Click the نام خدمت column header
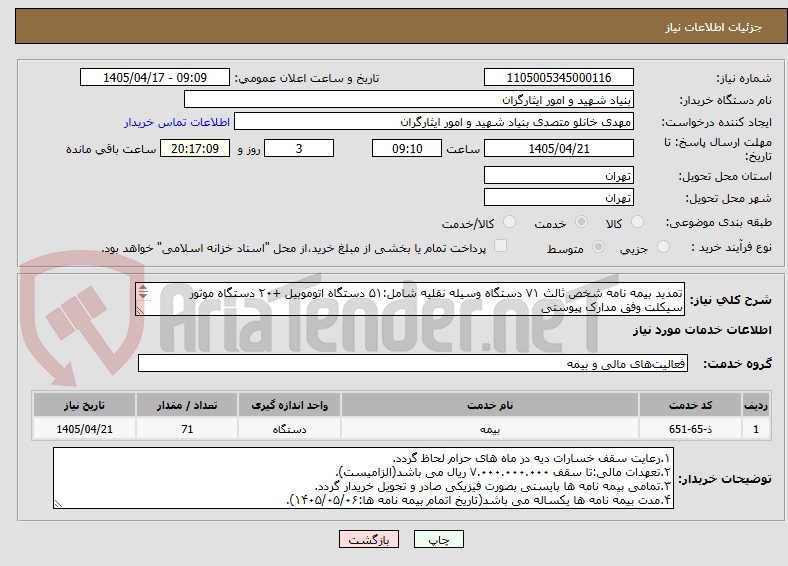 (x=490, y=405)
